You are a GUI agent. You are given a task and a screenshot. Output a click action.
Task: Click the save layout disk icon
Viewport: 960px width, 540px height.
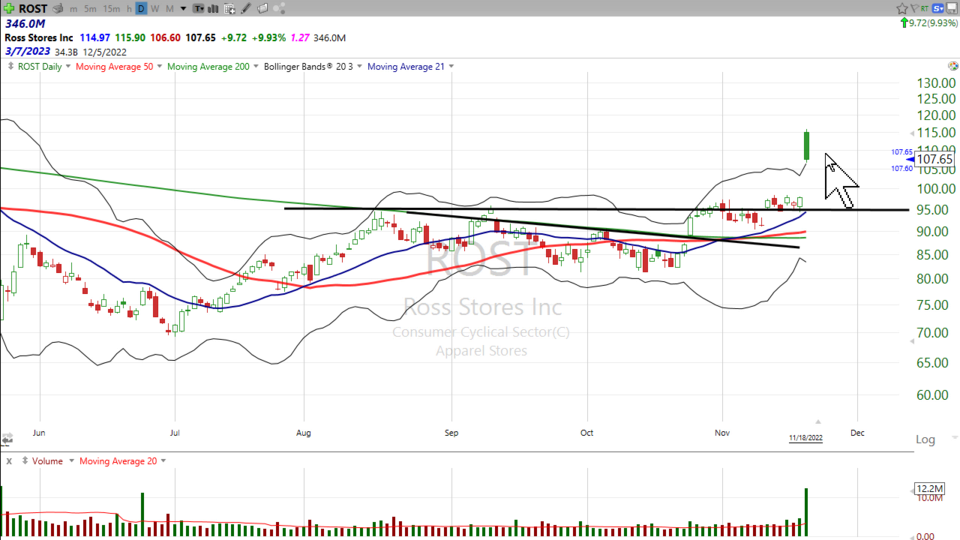pos(952,9)
